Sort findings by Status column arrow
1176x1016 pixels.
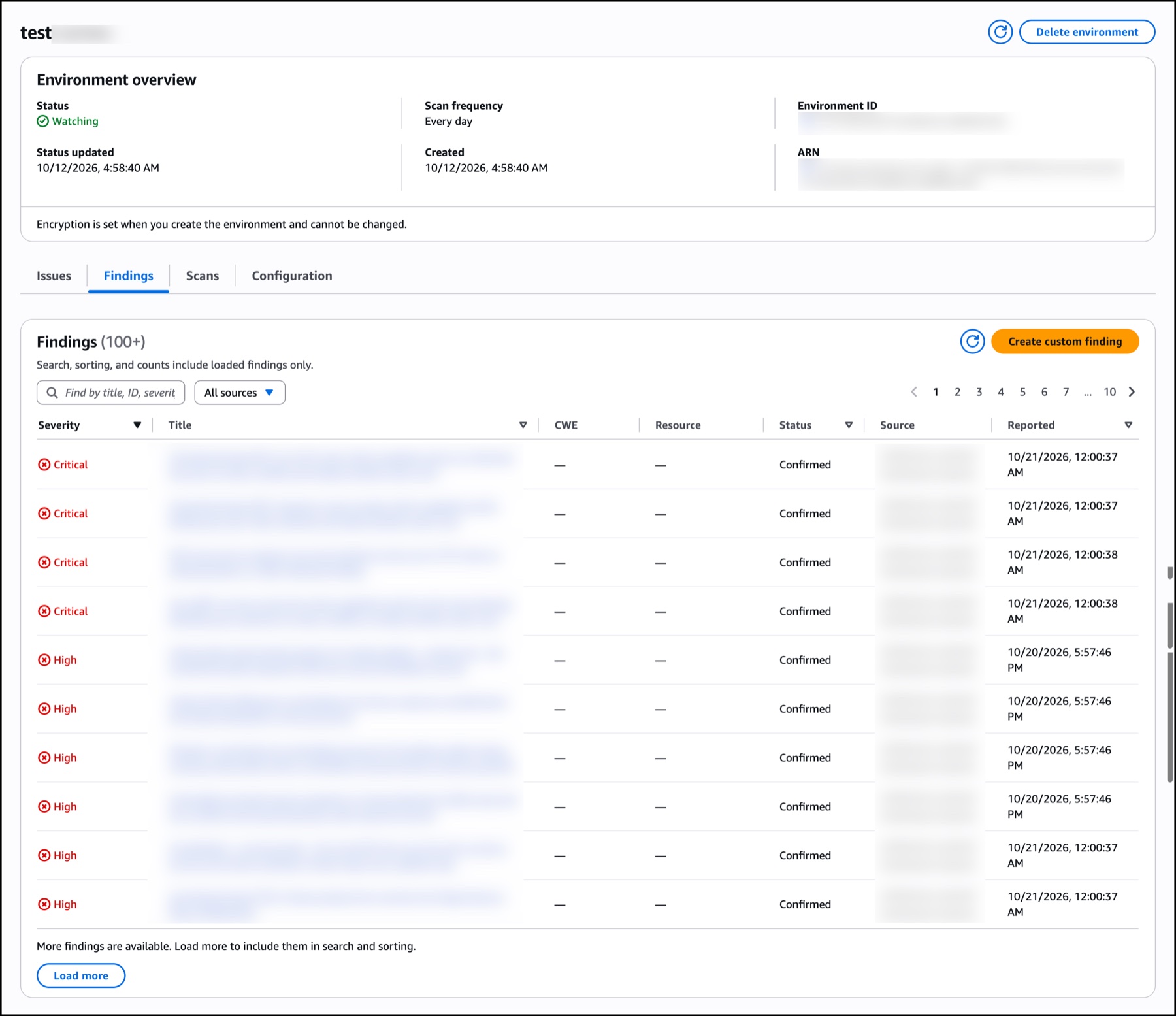coord(849,425)
